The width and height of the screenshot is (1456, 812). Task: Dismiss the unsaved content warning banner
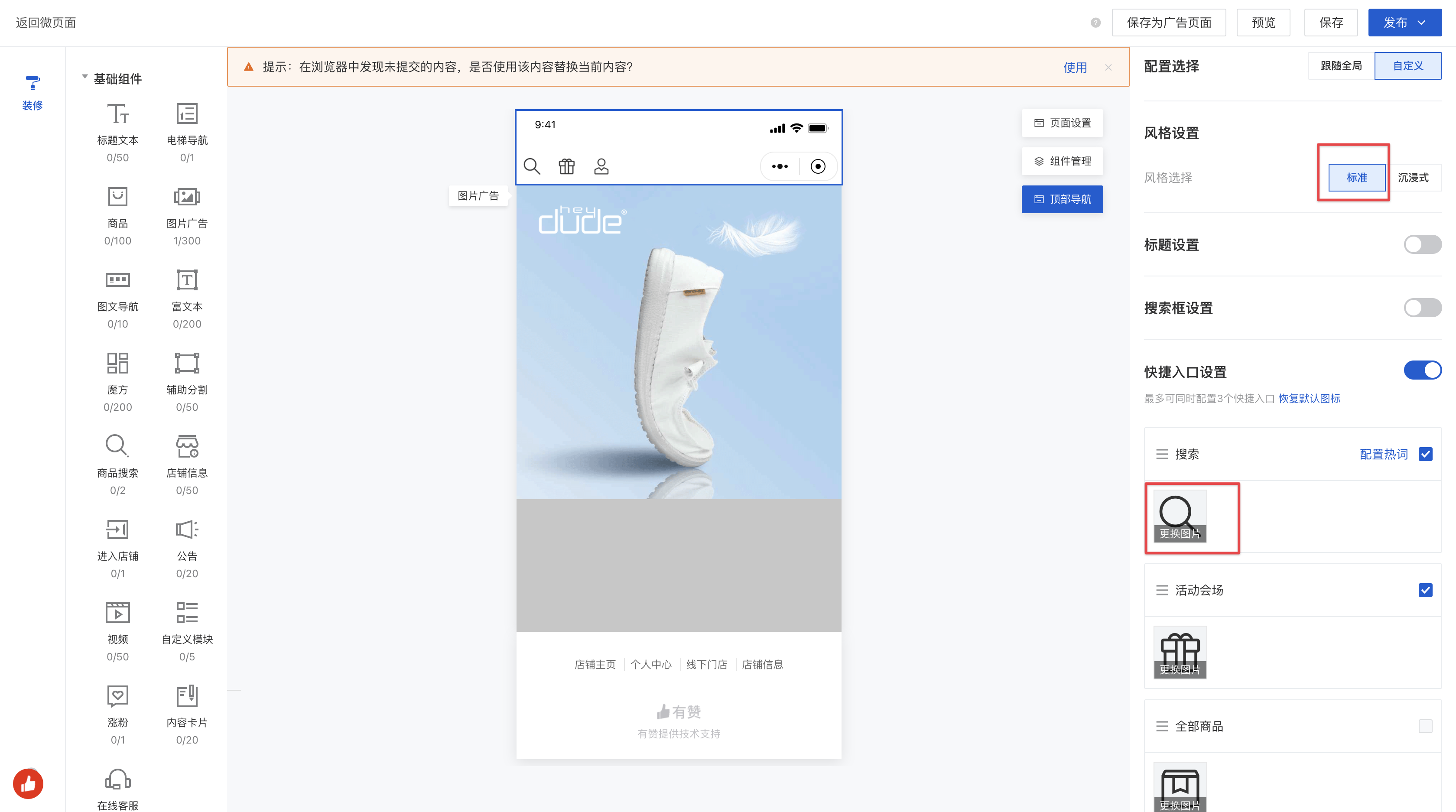pos(1108,67)
